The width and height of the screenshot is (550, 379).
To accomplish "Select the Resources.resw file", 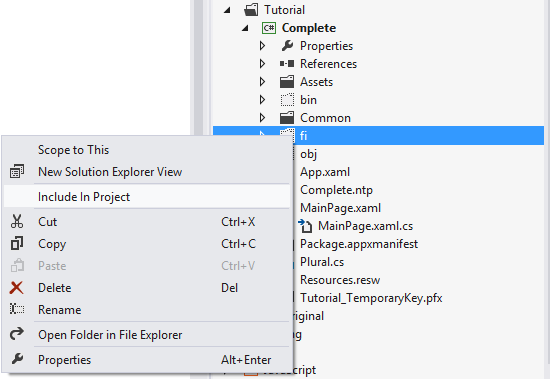I will click(x=340, y=280).
